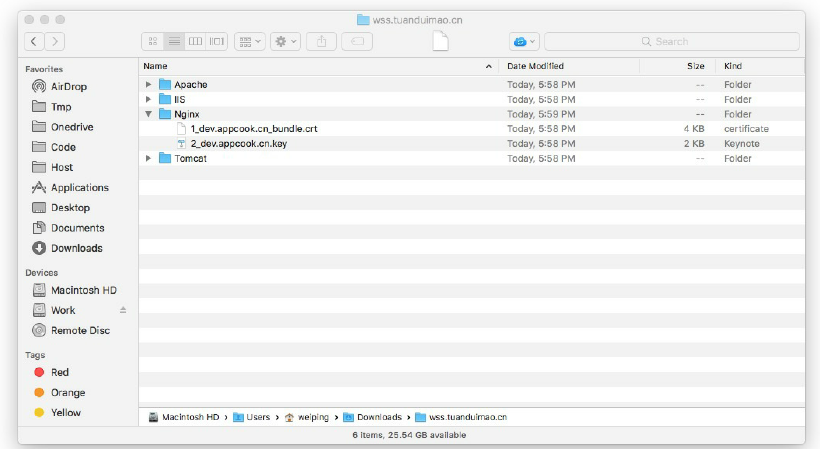Select Remote Disc under Devices
The height and width of the screenshot is (449, 820).
point(80,330)
